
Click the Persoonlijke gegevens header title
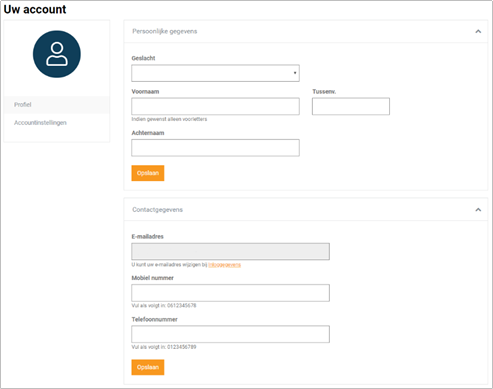tap(165, 31)
